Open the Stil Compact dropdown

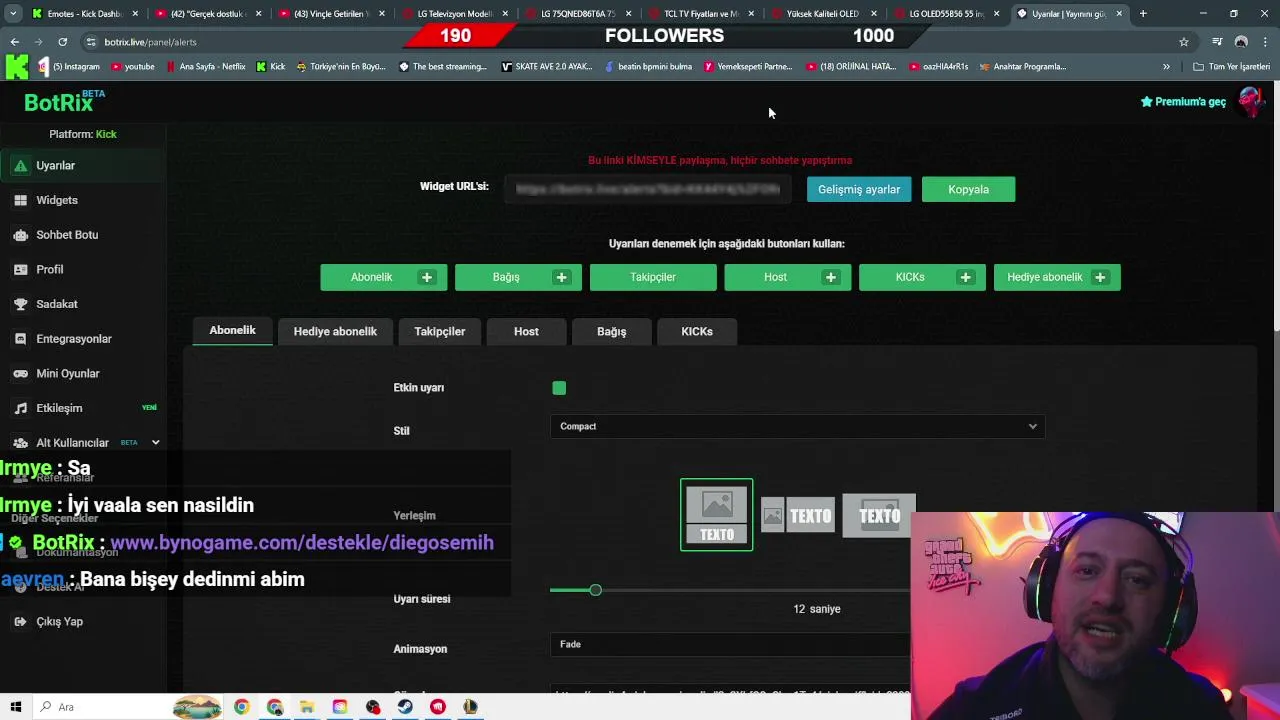(797, 426)
